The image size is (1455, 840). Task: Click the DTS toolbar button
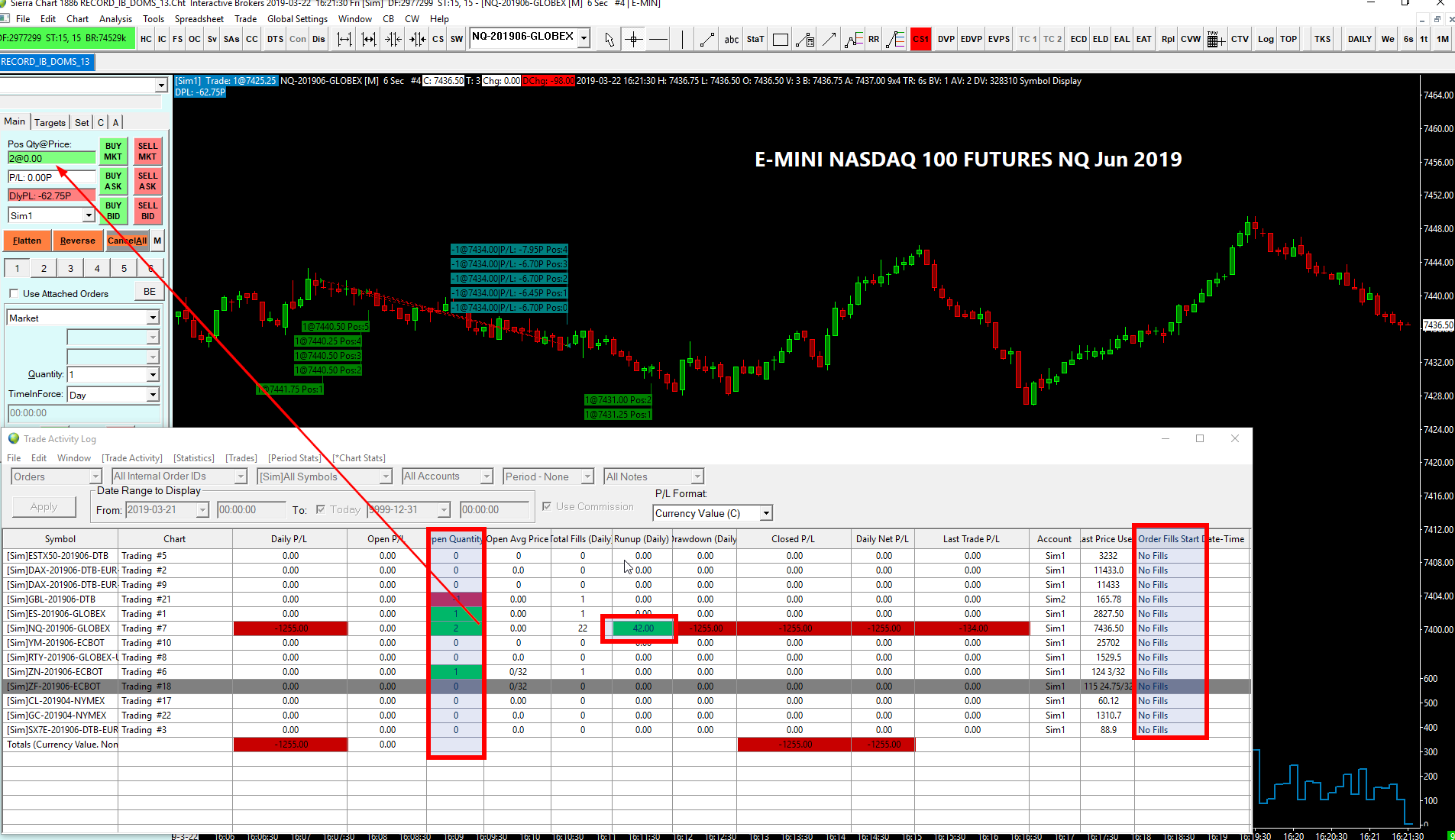(276, 39)
